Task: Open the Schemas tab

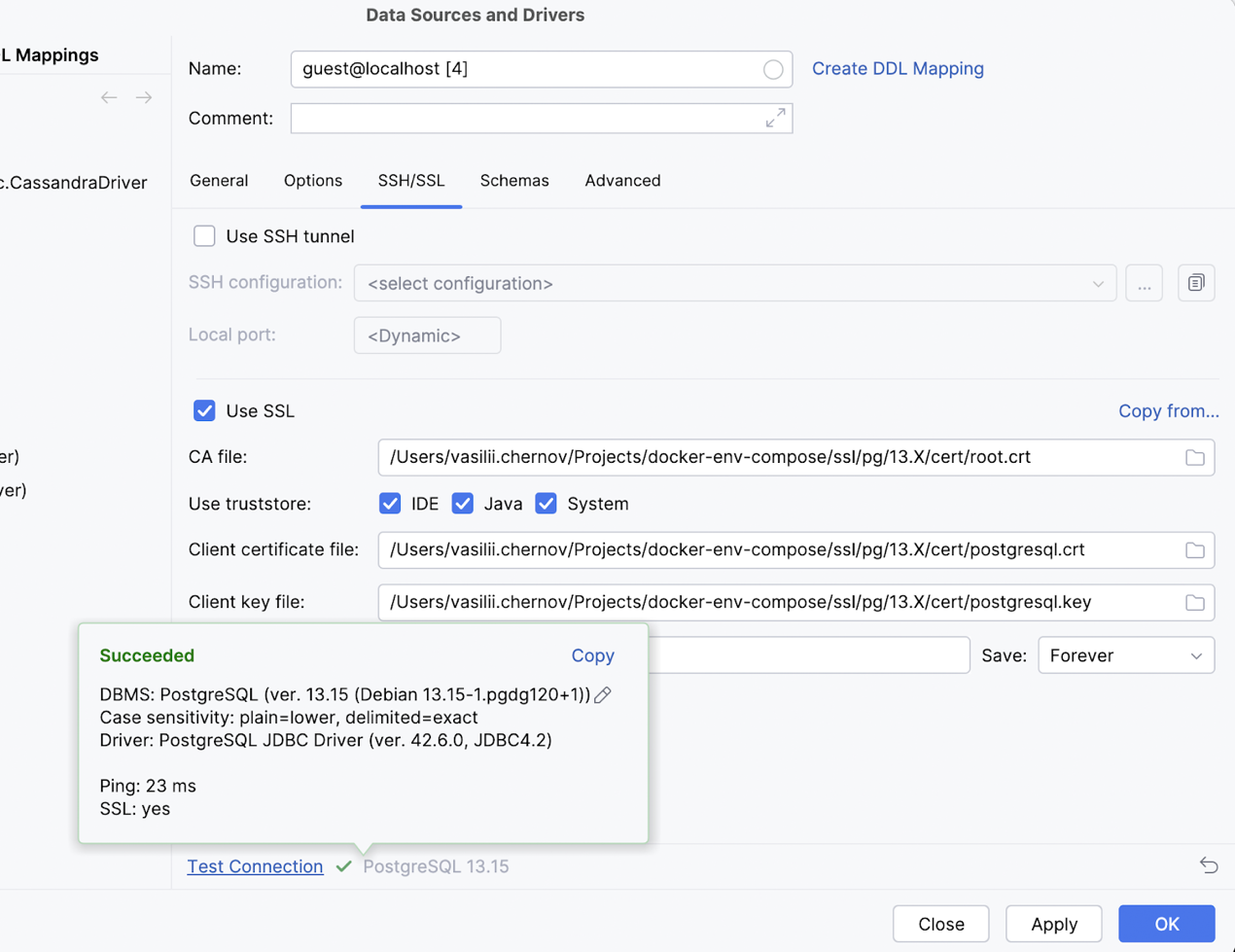Action: 514,181
